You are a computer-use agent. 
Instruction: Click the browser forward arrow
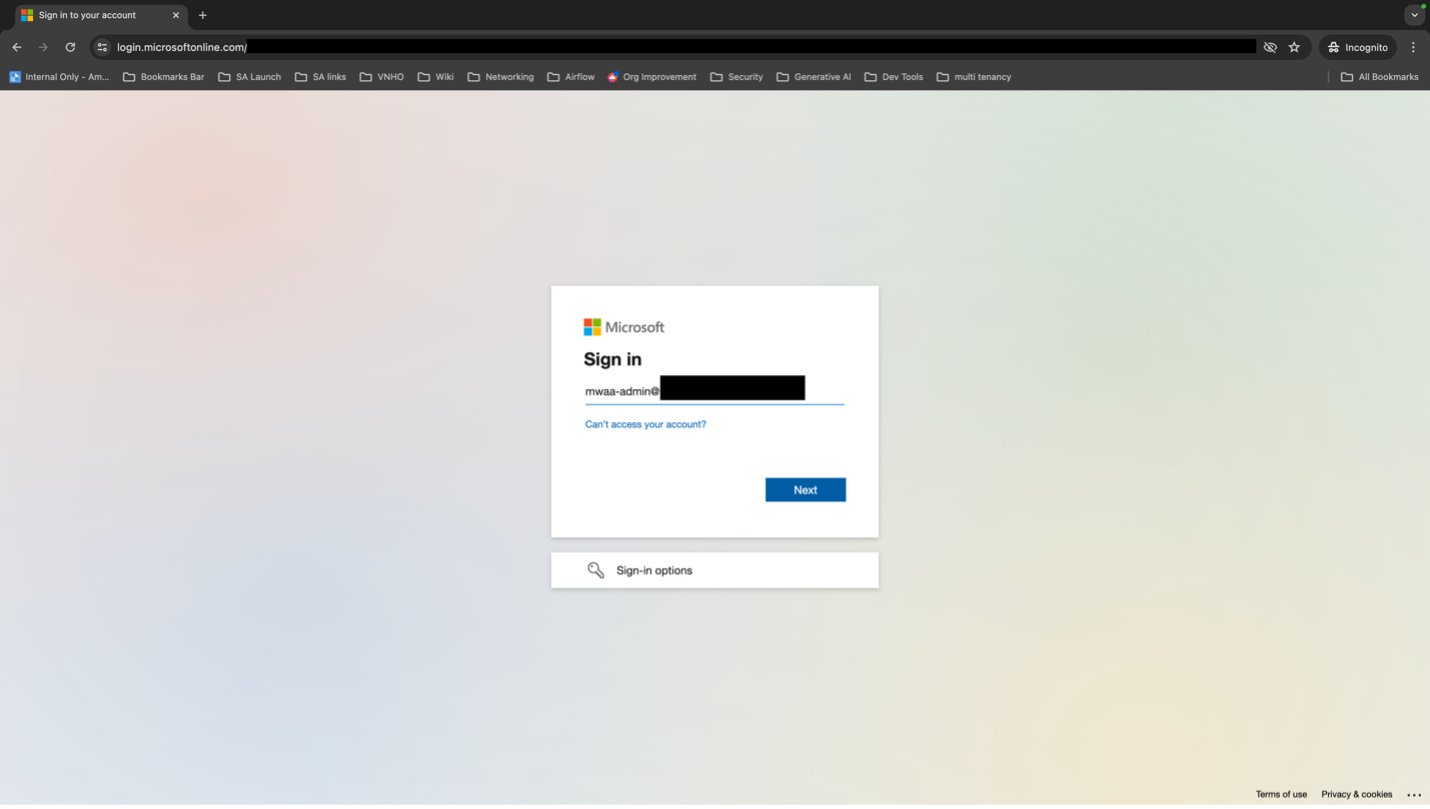(x=43, y=47)
